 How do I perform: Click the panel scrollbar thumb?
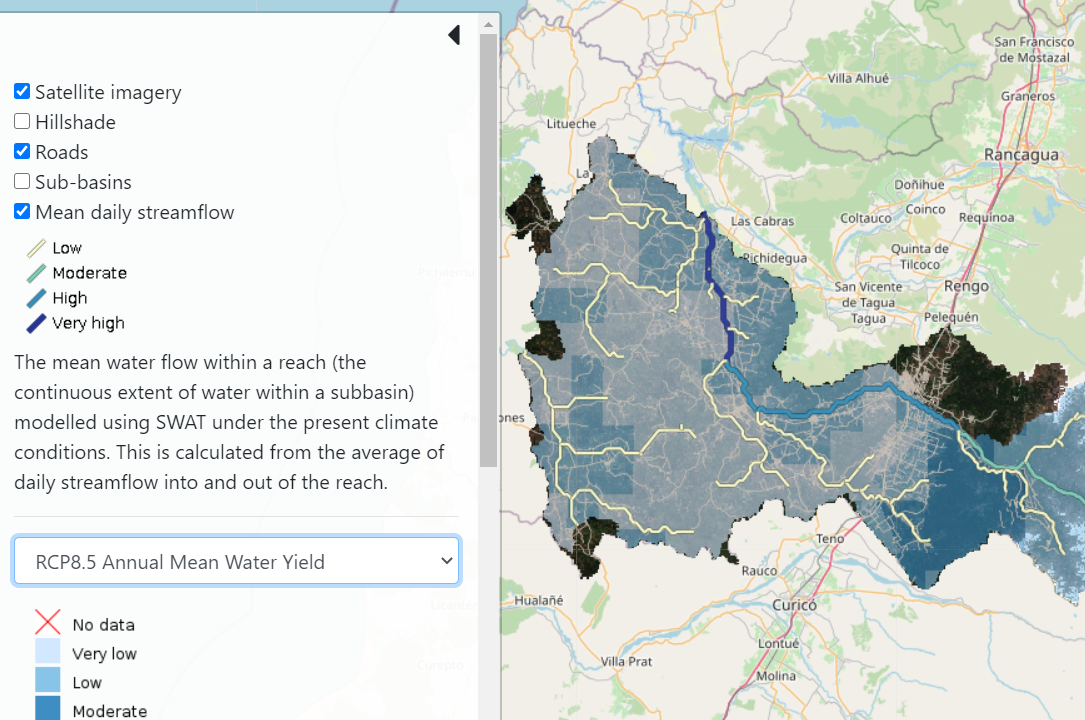pos(488,250)
